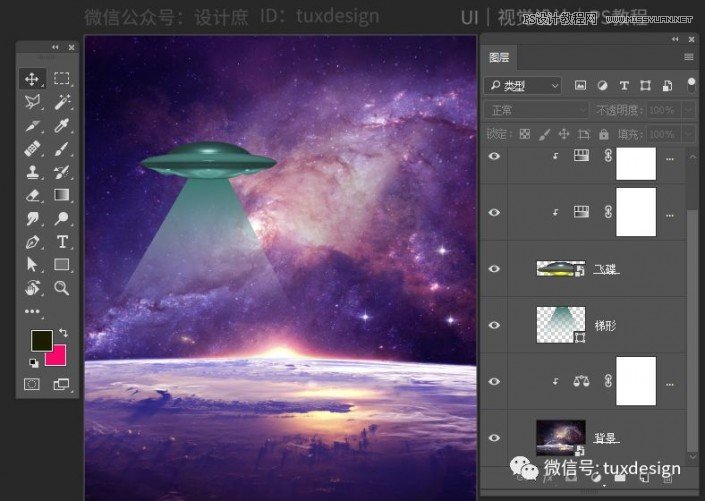Filter layers for adjustment layers
Screen dimensions: 705x501
coord(602,85)
